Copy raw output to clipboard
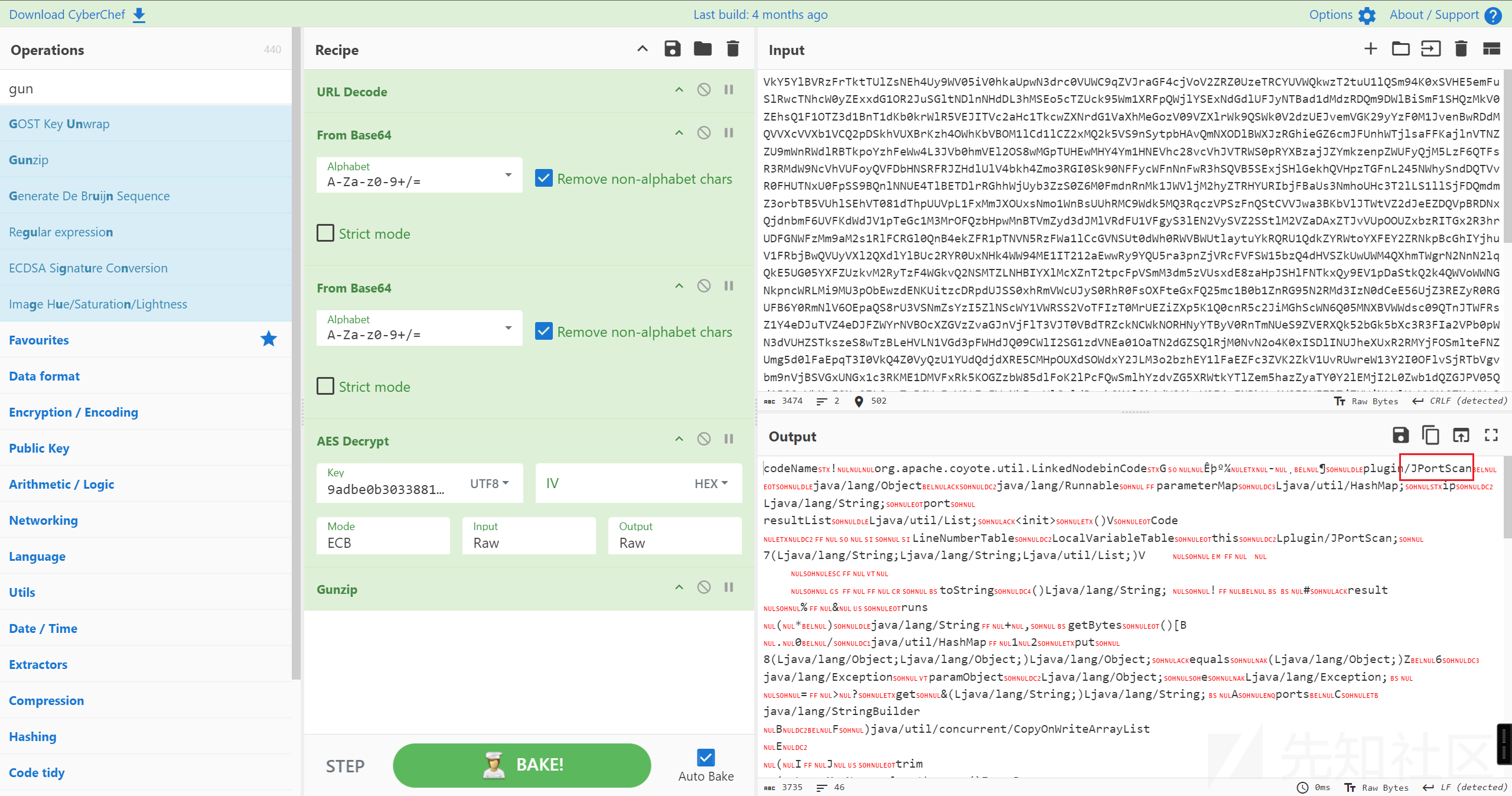Viewport: 1512px width, 796px height. click(1430, 436)
